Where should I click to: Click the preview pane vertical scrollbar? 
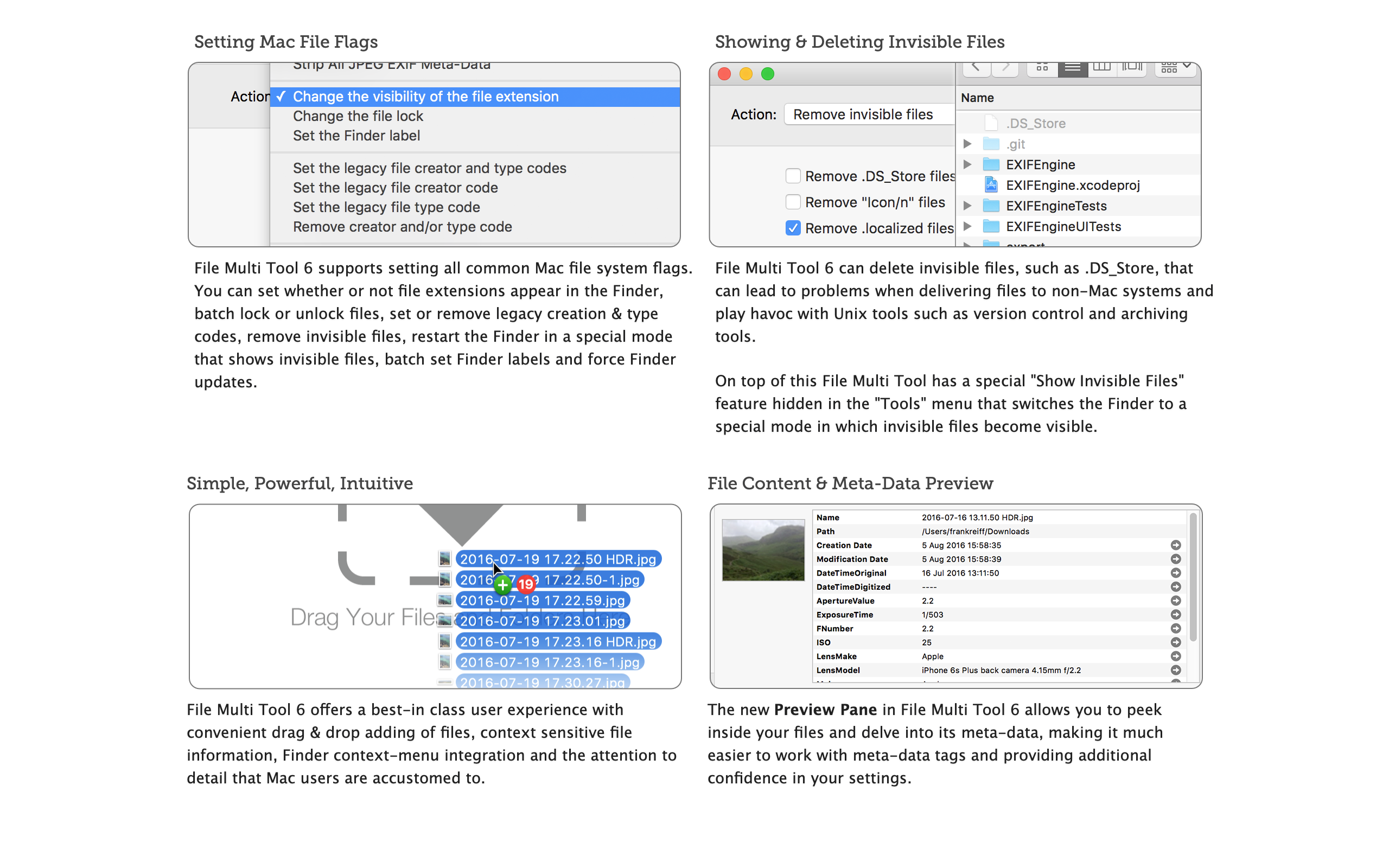click(1193, 577)
